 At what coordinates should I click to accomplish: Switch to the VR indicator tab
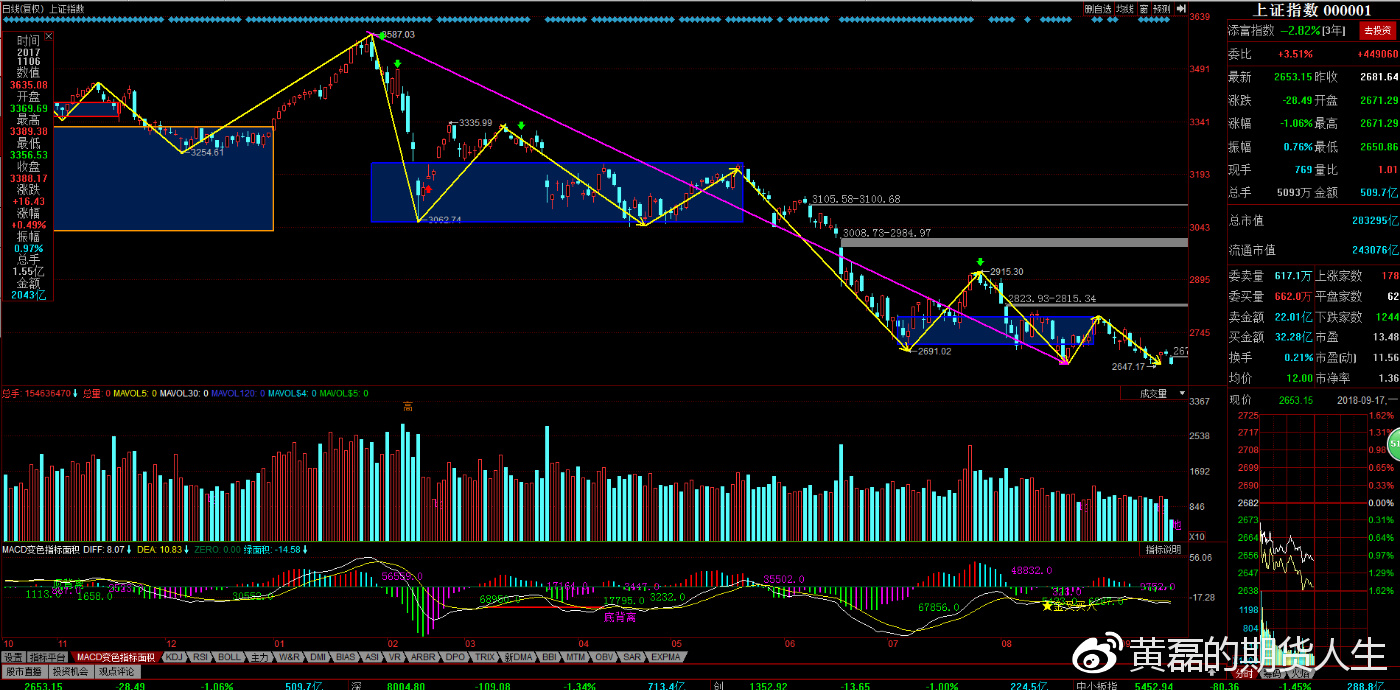tap(394, 657)
